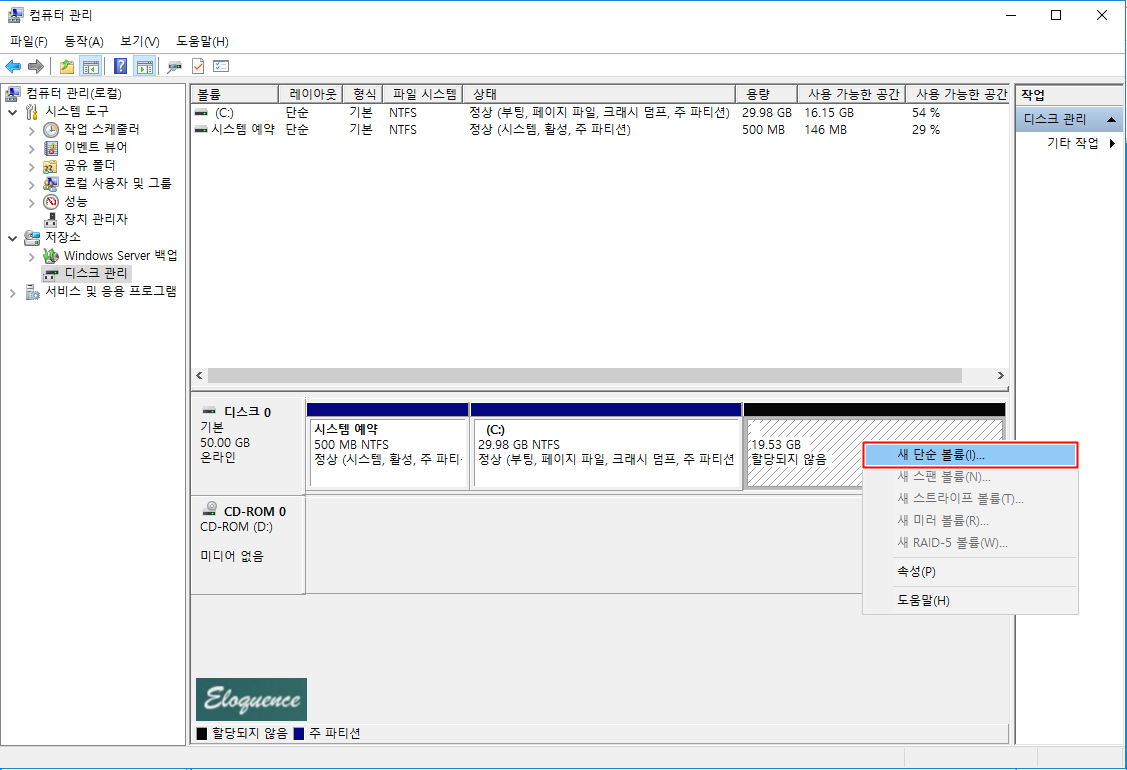Click the 디스크 0 disk icon
Screen dimensions: 1127x770
coord(209,411)
